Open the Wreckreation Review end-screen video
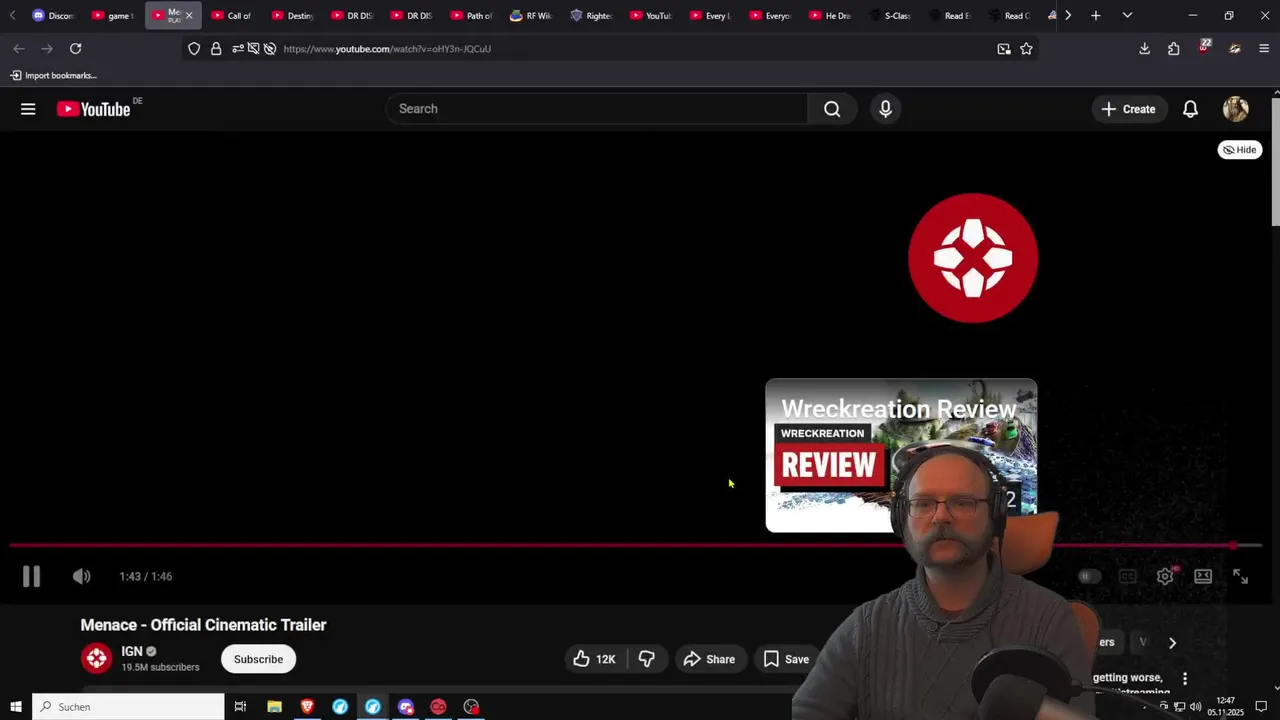The image size is (1280, 720). (901, 455)
